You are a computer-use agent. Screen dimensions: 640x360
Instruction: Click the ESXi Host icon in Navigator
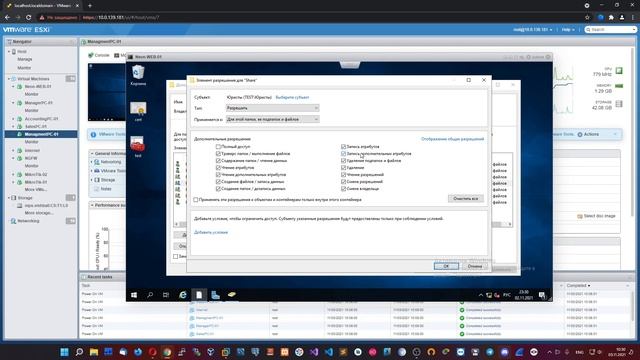click(14, 52)
